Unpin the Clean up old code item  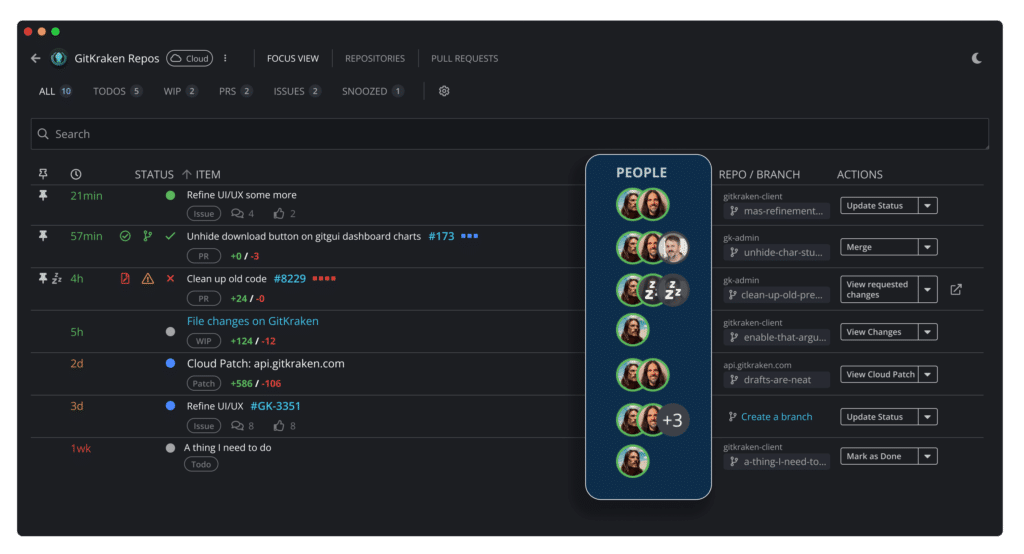pos(42,278)
